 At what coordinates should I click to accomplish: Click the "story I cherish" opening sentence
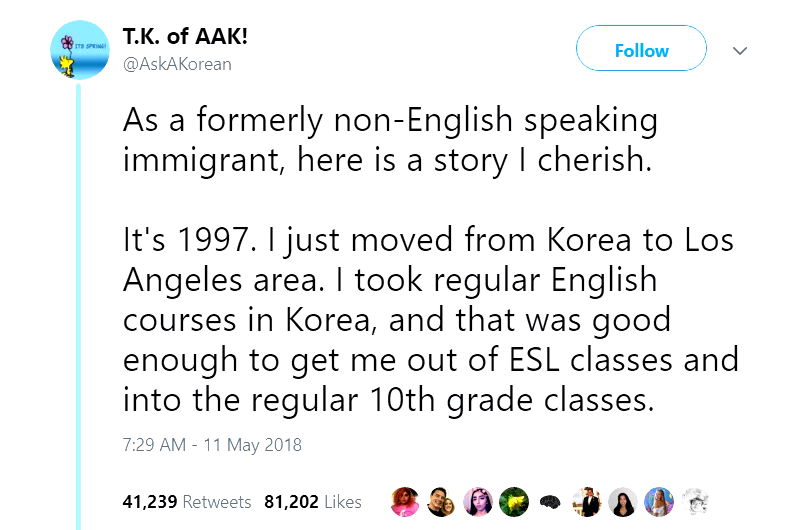pos(390,140)
